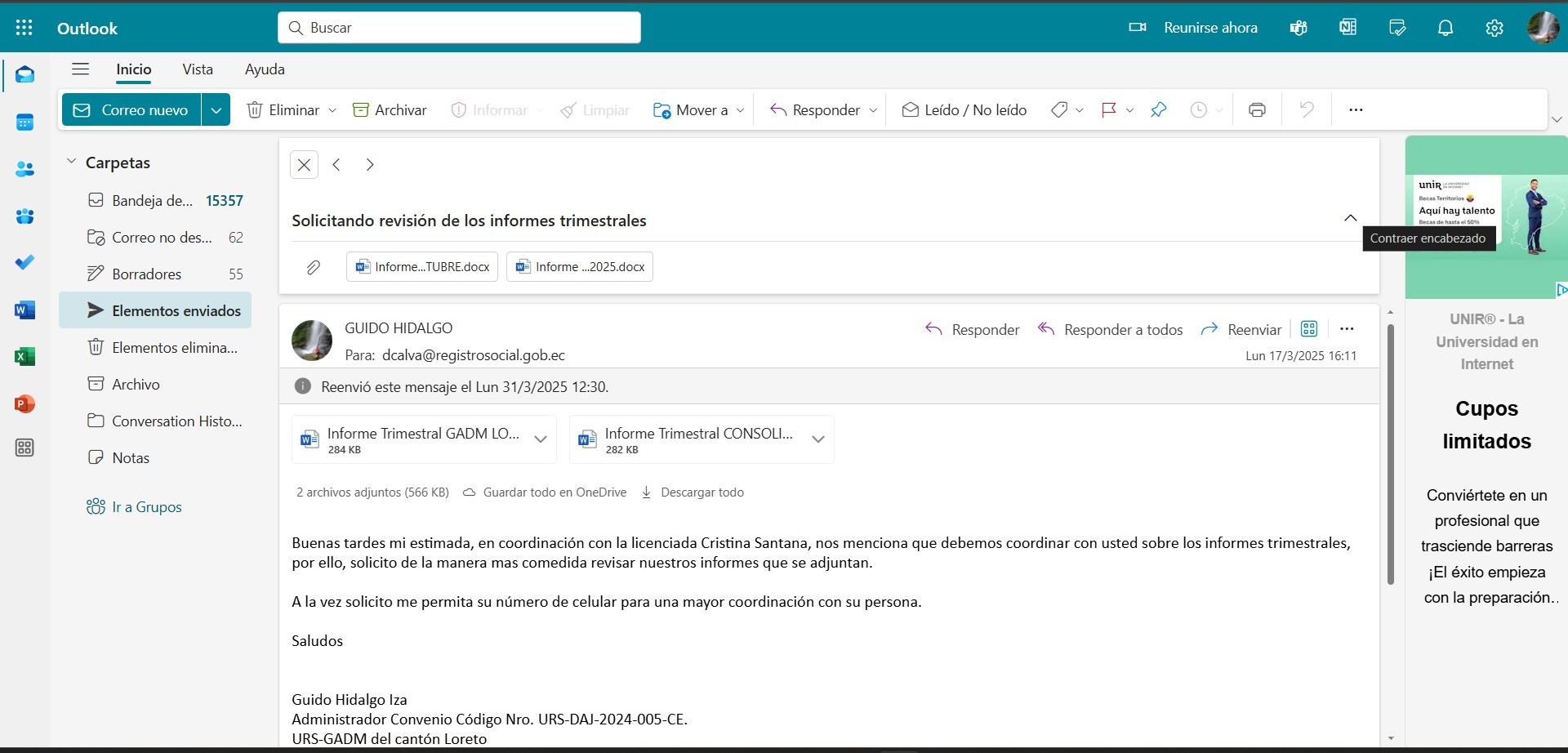Open the notifications bell
1568x753 pixels.
[x=1445, y=28]
